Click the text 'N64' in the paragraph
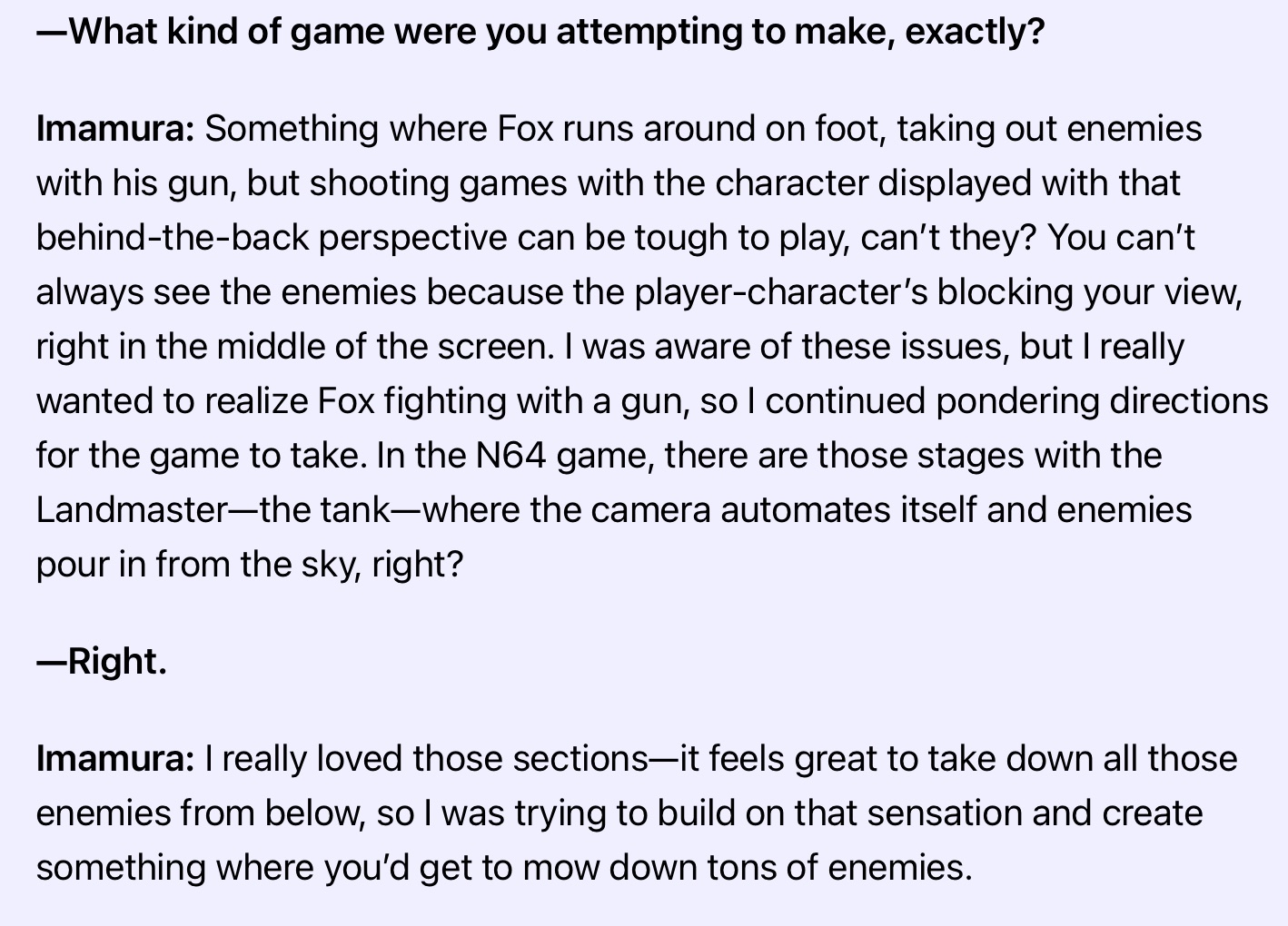The width and height of the screenshot is (1288, 926). point(510,456)
